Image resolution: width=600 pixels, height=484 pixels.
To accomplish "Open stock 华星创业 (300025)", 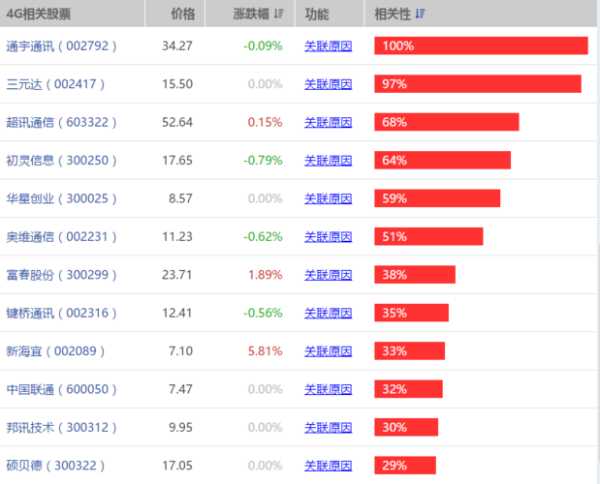I will [61, 199].
